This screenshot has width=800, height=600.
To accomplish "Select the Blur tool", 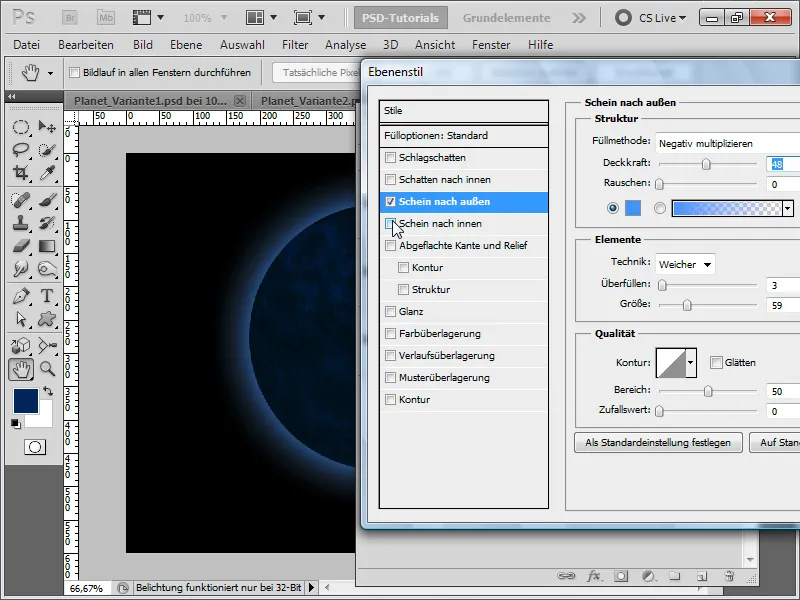I will (20, 269).
